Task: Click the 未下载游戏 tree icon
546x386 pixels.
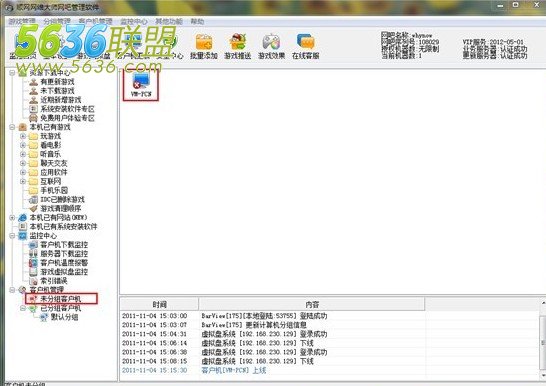Action: coord(33,91)
